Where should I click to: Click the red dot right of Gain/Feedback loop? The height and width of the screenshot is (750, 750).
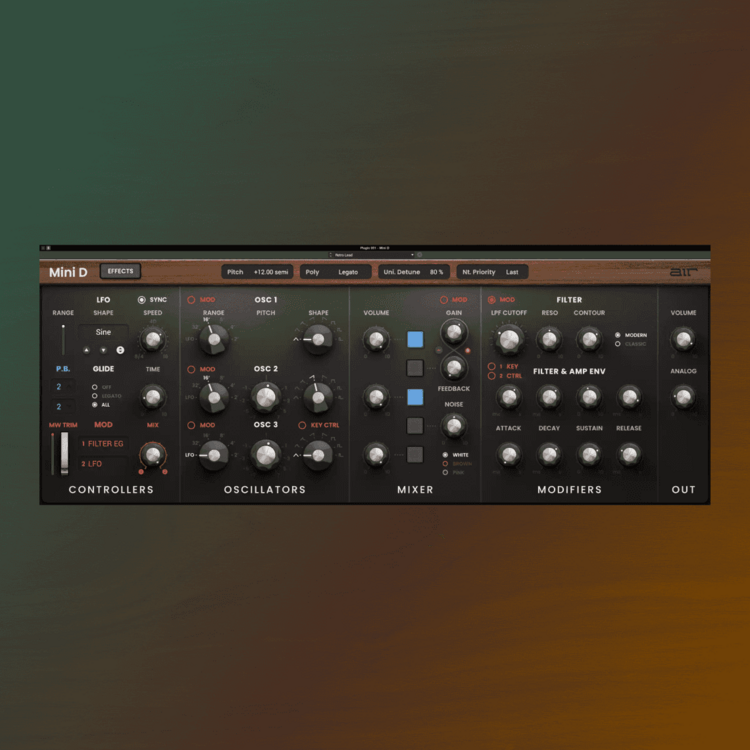click(x=468, y=351)
